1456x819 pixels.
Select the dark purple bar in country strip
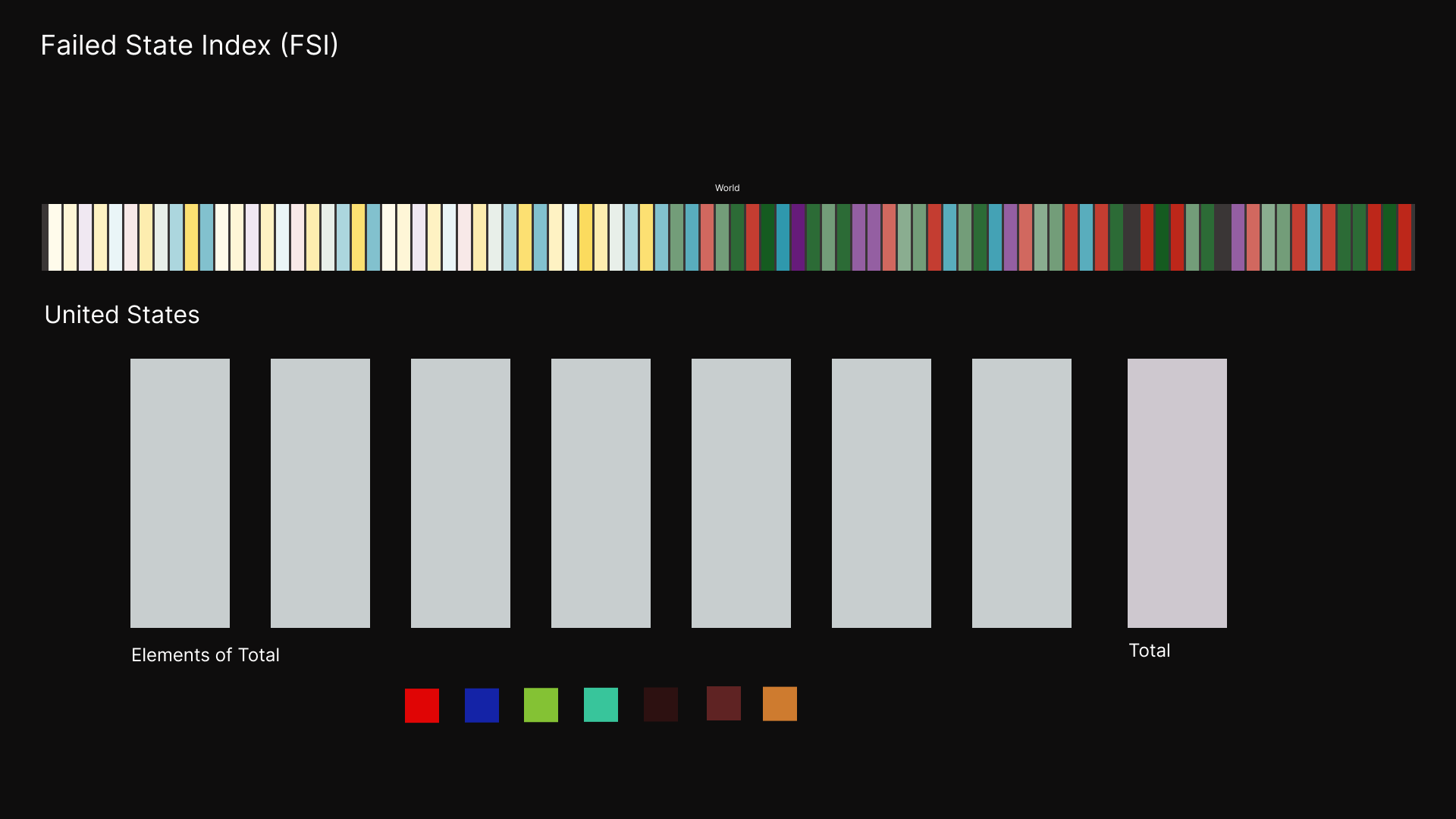(798, 237)
